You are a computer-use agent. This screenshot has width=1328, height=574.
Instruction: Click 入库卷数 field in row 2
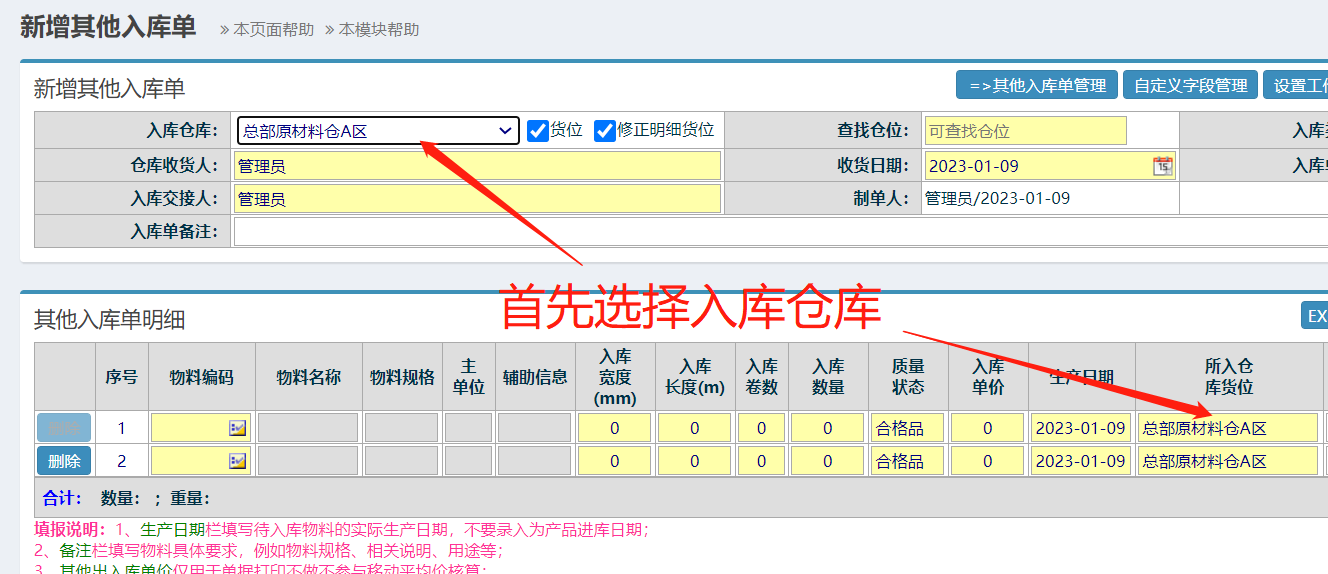pos(761,461)
